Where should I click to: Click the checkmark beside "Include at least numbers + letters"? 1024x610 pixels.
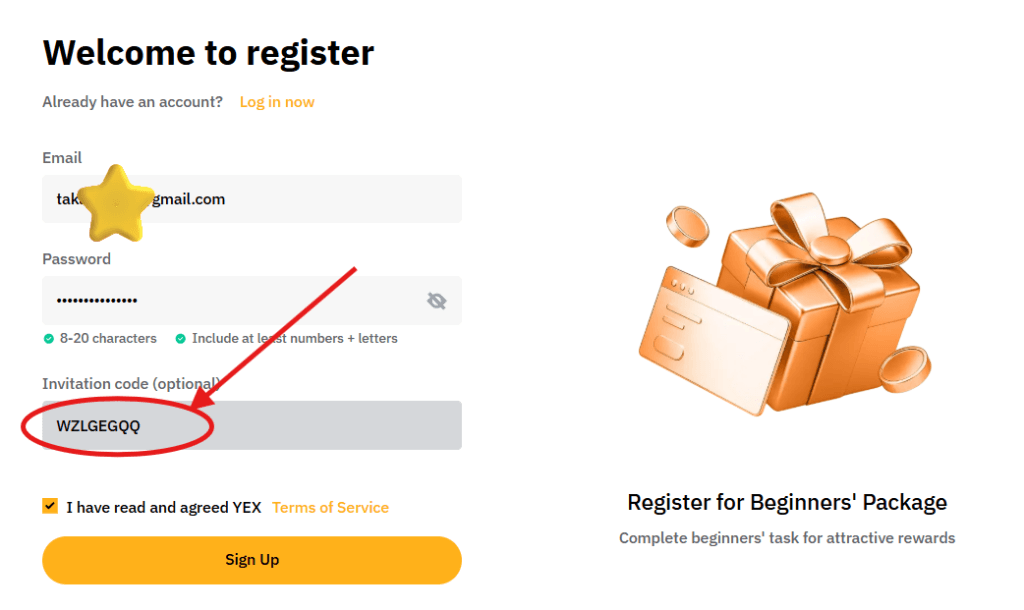click(x=181, y=338)
